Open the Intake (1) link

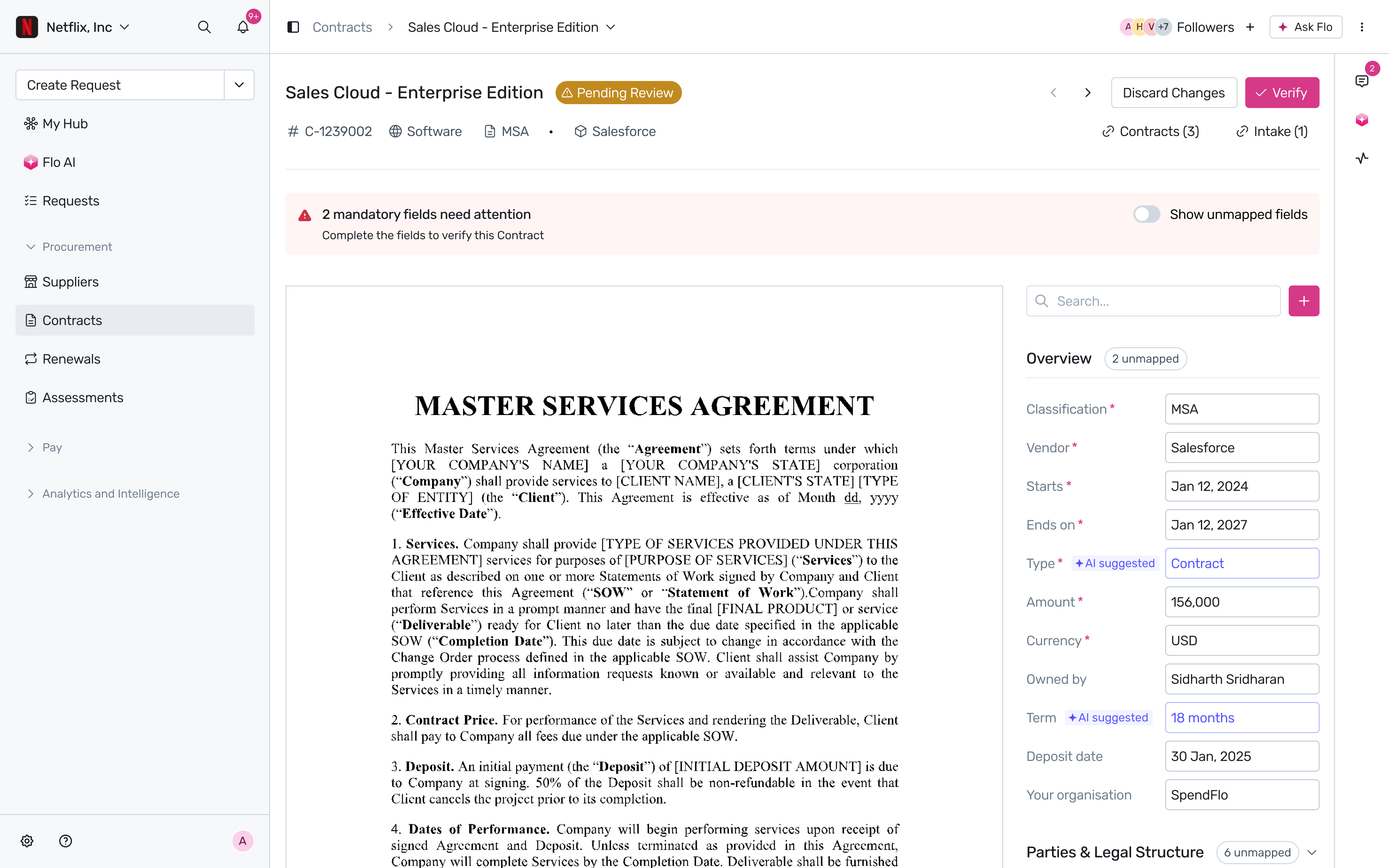[1272, 131]
